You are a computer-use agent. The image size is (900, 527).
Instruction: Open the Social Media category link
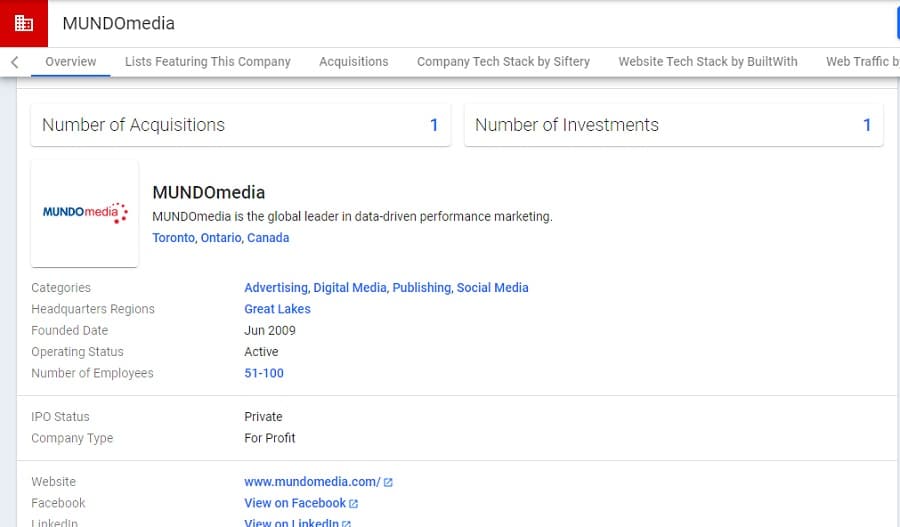tap(492, 288)
